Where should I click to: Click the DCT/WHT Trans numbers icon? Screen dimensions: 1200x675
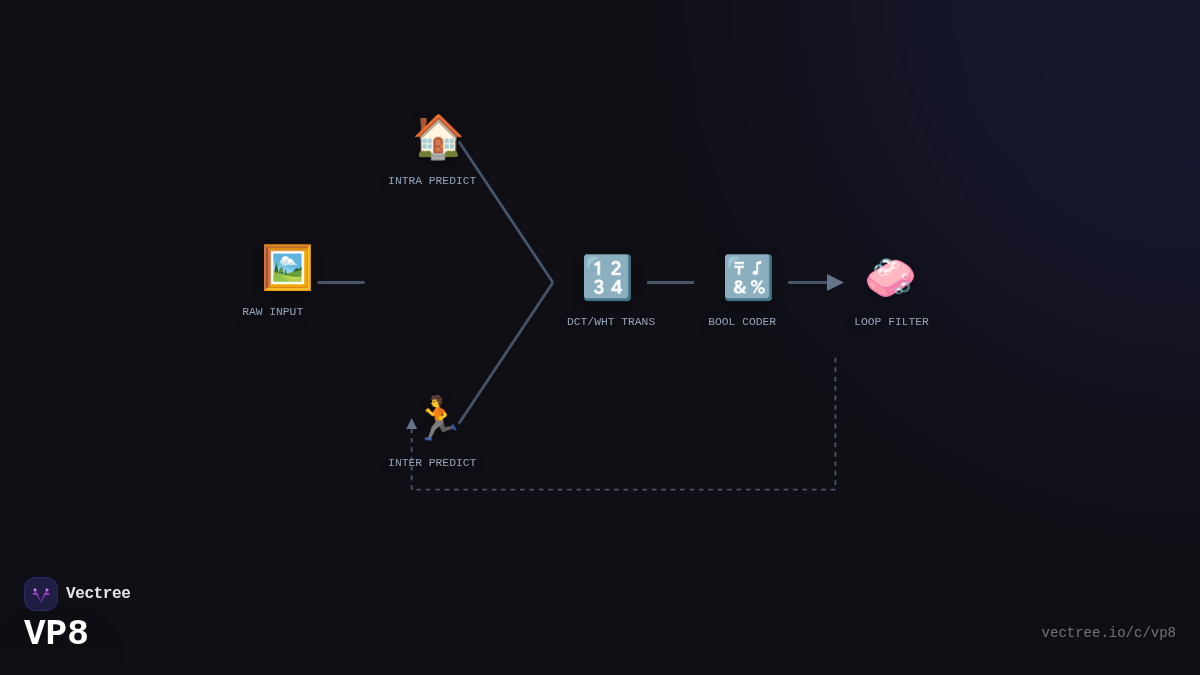607,278
